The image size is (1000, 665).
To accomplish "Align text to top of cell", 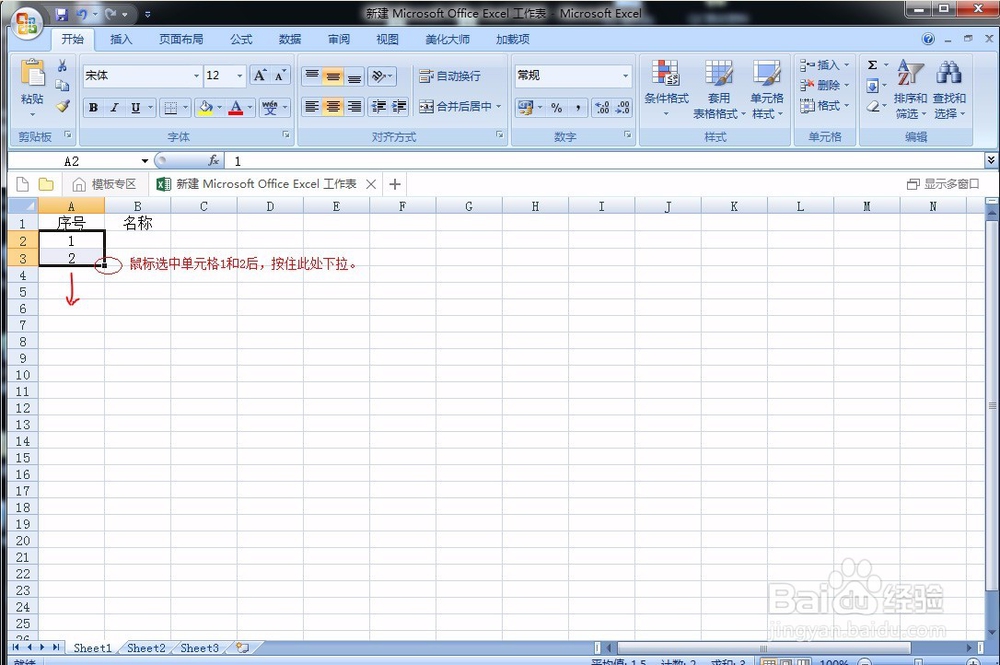I will 312,76.
